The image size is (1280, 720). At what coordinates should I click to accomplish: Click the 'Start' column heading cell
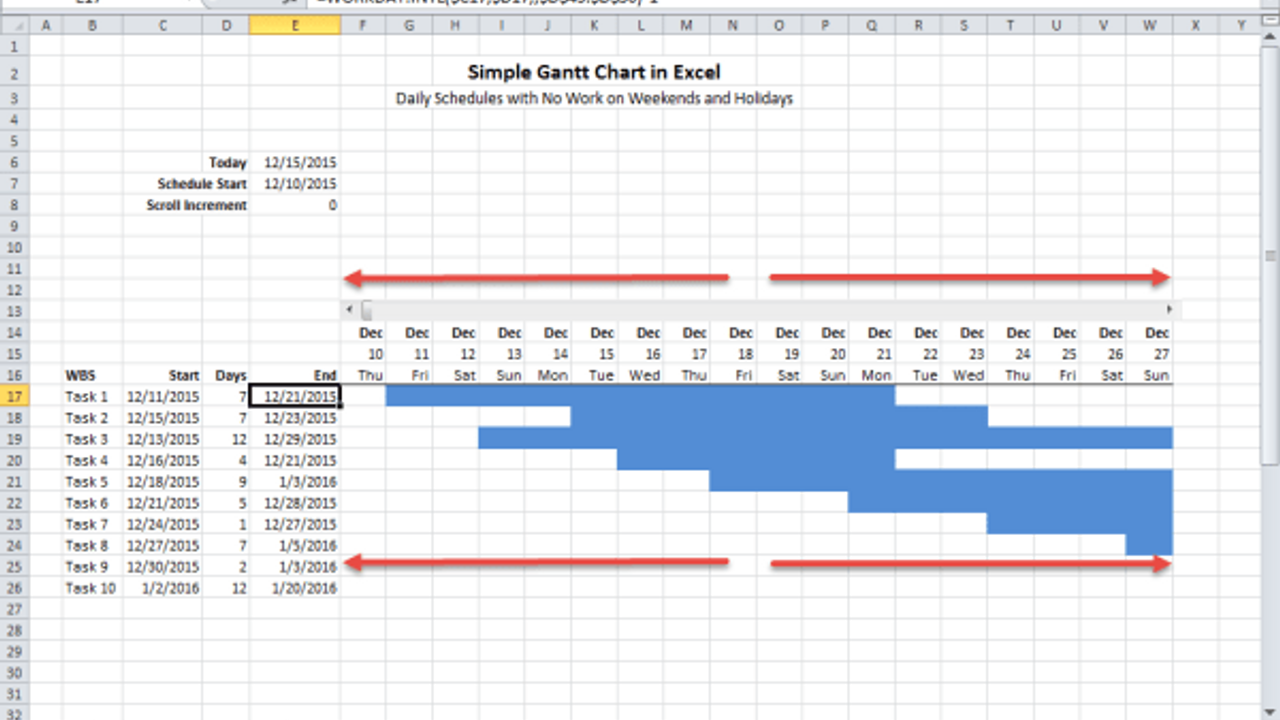(185, 376)
